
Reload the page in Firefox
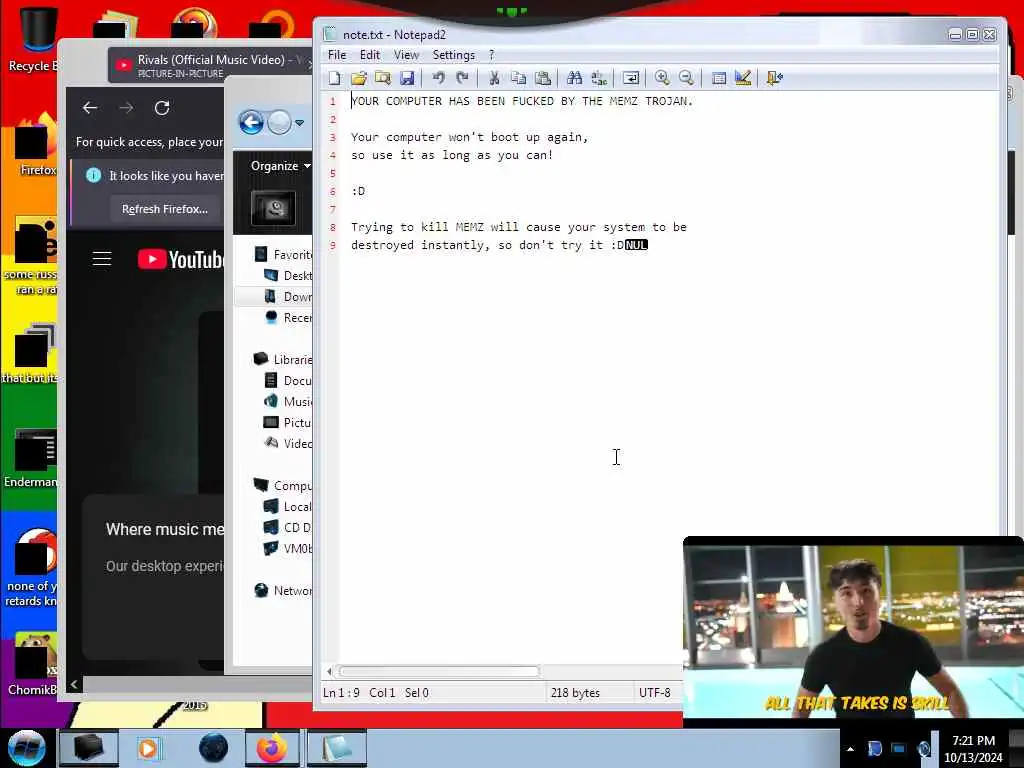tap(162, 108)
